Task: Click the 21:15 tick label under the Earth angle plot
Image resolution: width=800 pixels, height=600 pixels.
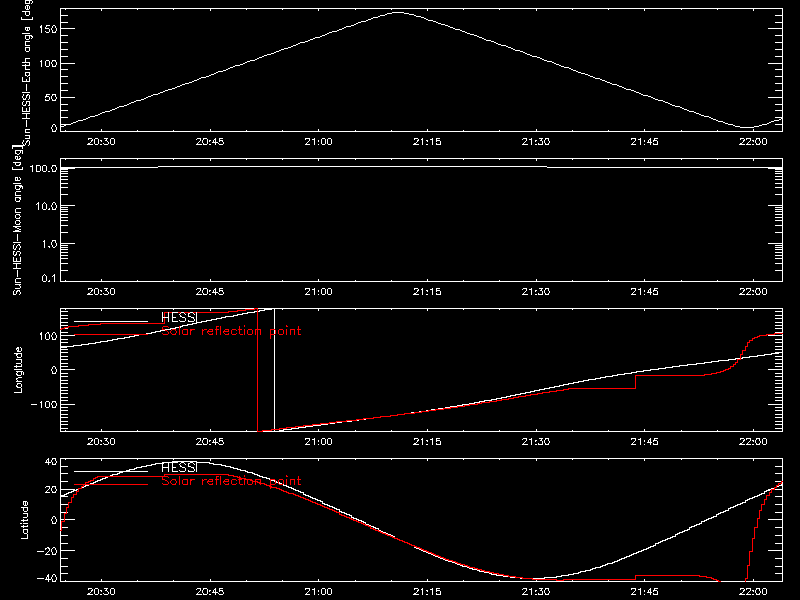Action: pos(427,142)
